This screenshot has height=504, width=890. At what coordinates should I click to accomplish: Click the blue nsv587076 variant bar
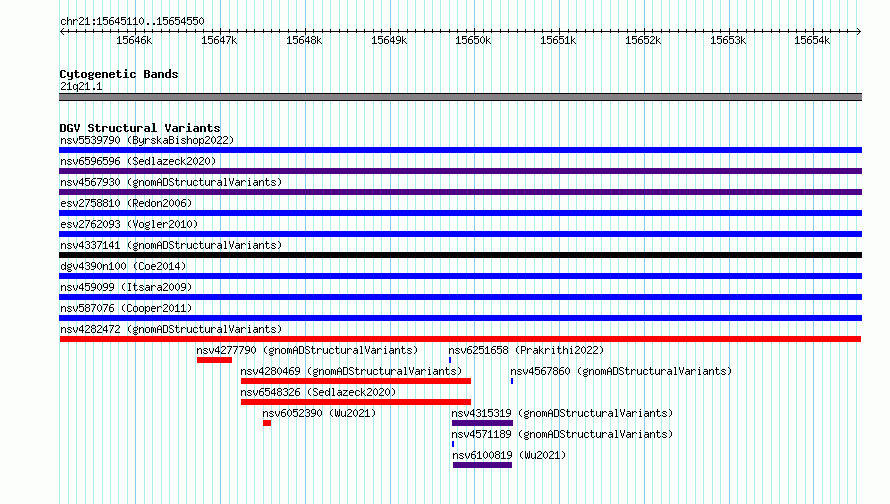point(460,318)
